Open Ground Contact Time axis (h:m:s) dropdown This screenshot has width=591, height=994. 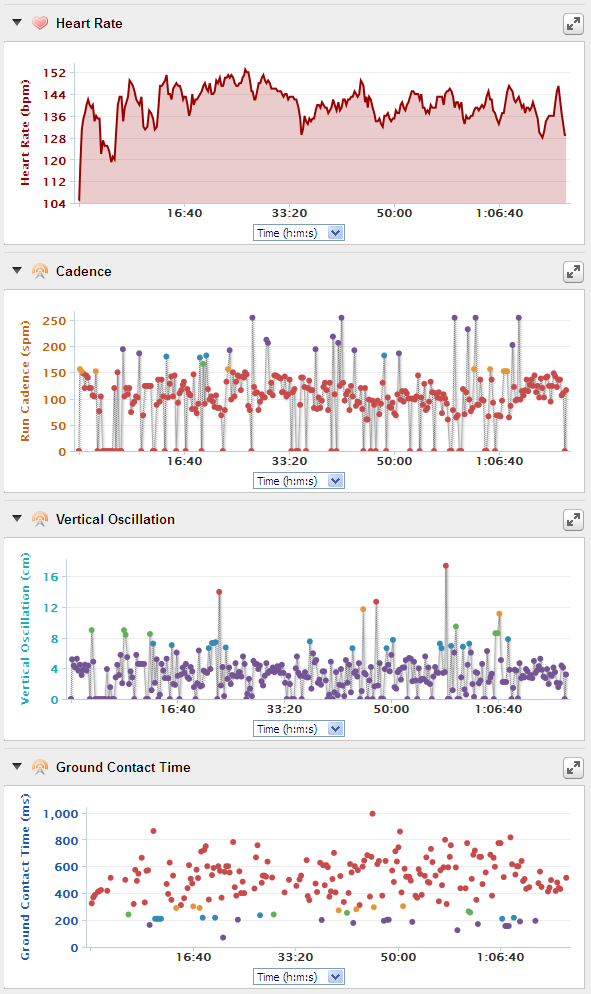point(299,976)
